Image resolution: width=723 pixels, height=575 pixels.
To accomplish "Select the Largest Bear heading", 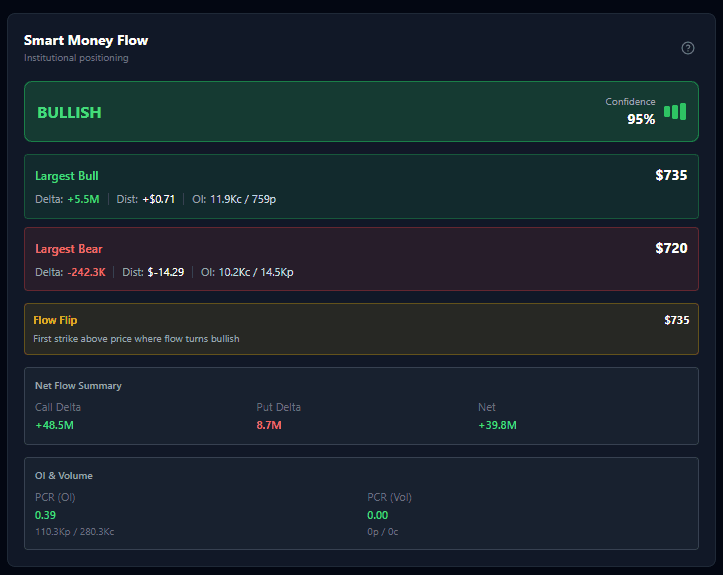I will [x=69, y=249].
